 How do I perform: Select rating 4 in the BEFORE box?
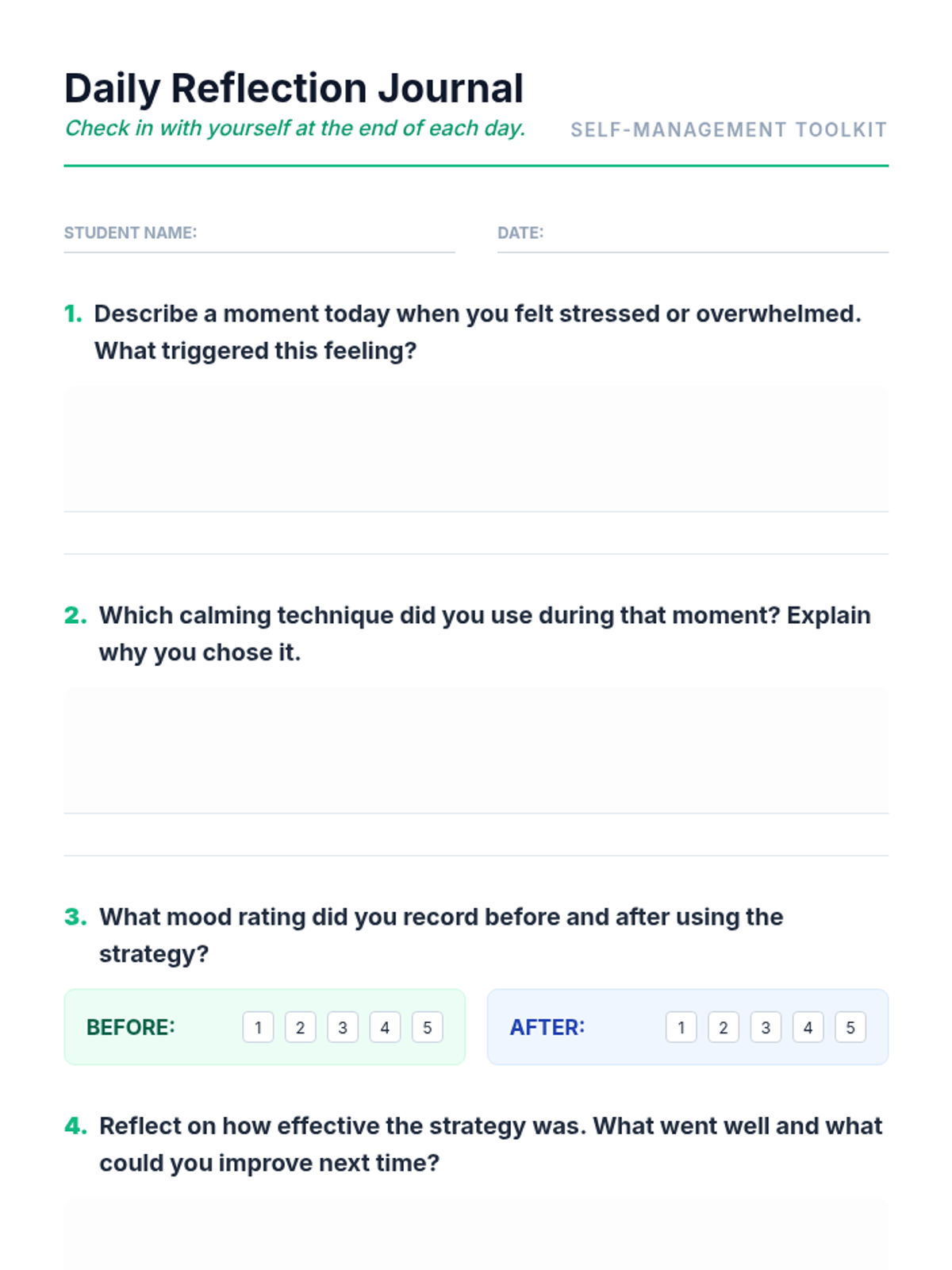(385, 1027)
